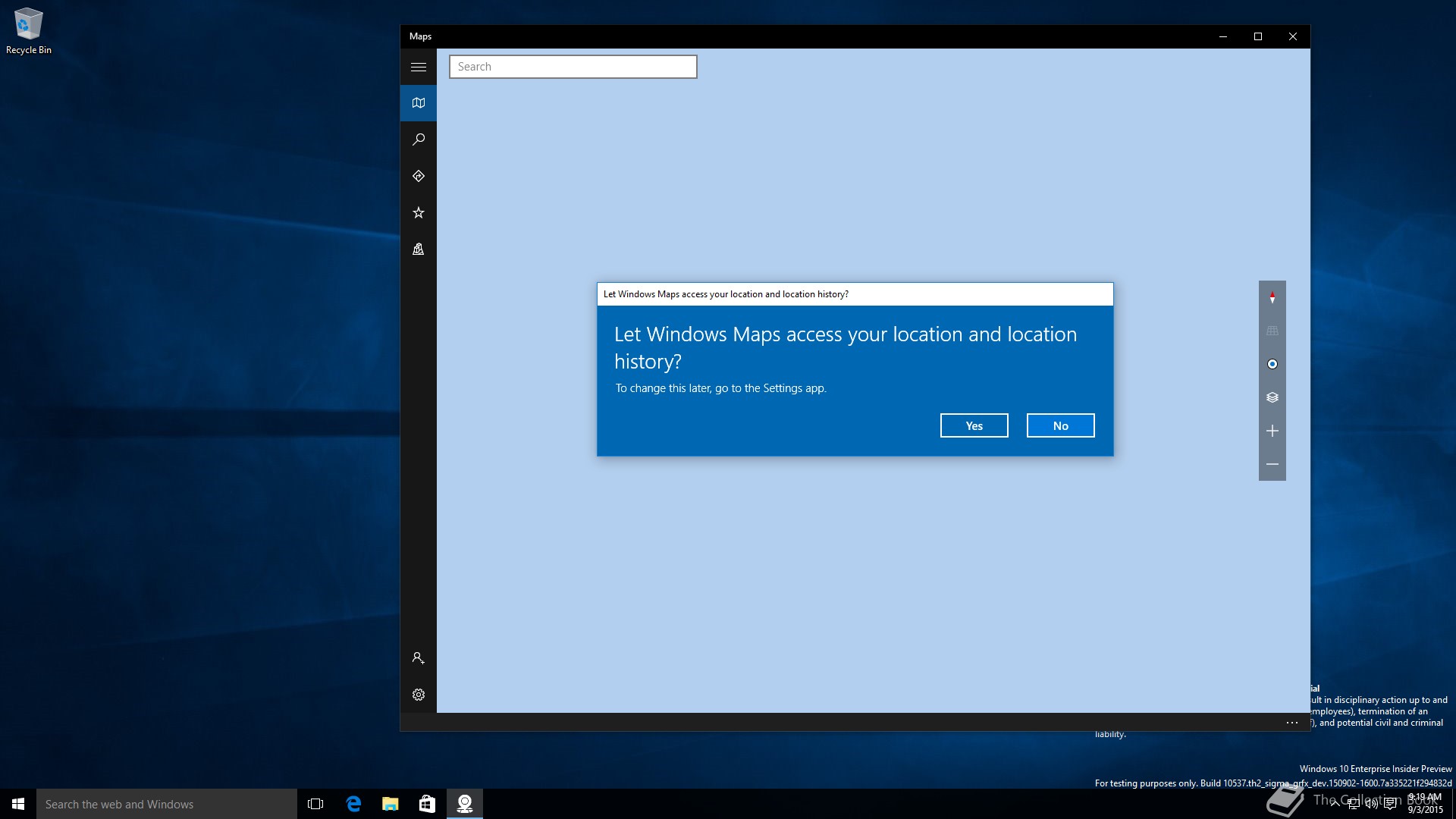This screenshot has height=819, width=1456.
Task: Click Yes to allow location access
Action: pos(974,425)
